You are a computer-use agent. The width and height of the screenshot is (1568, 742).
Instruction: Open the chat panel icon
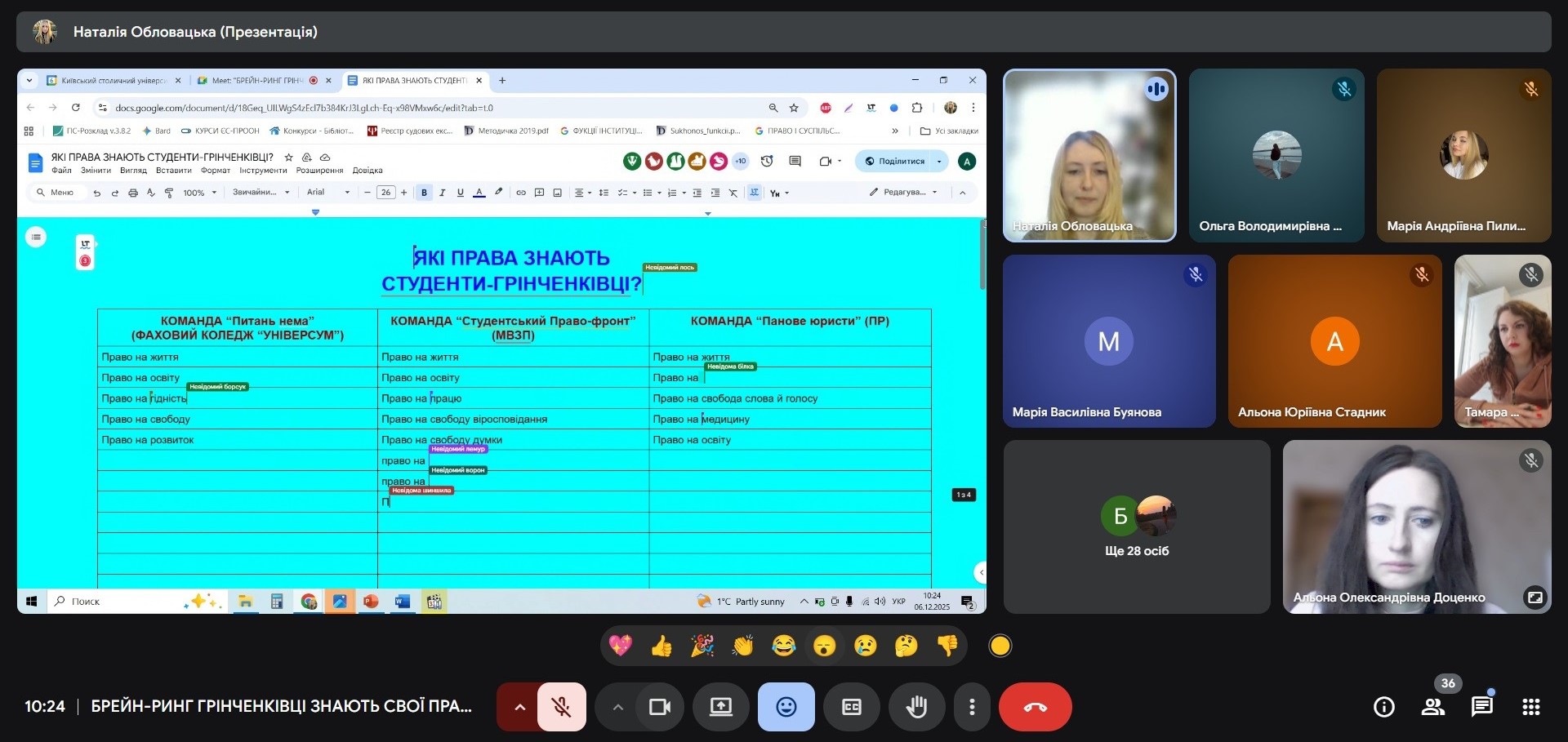click(1481, 707)
